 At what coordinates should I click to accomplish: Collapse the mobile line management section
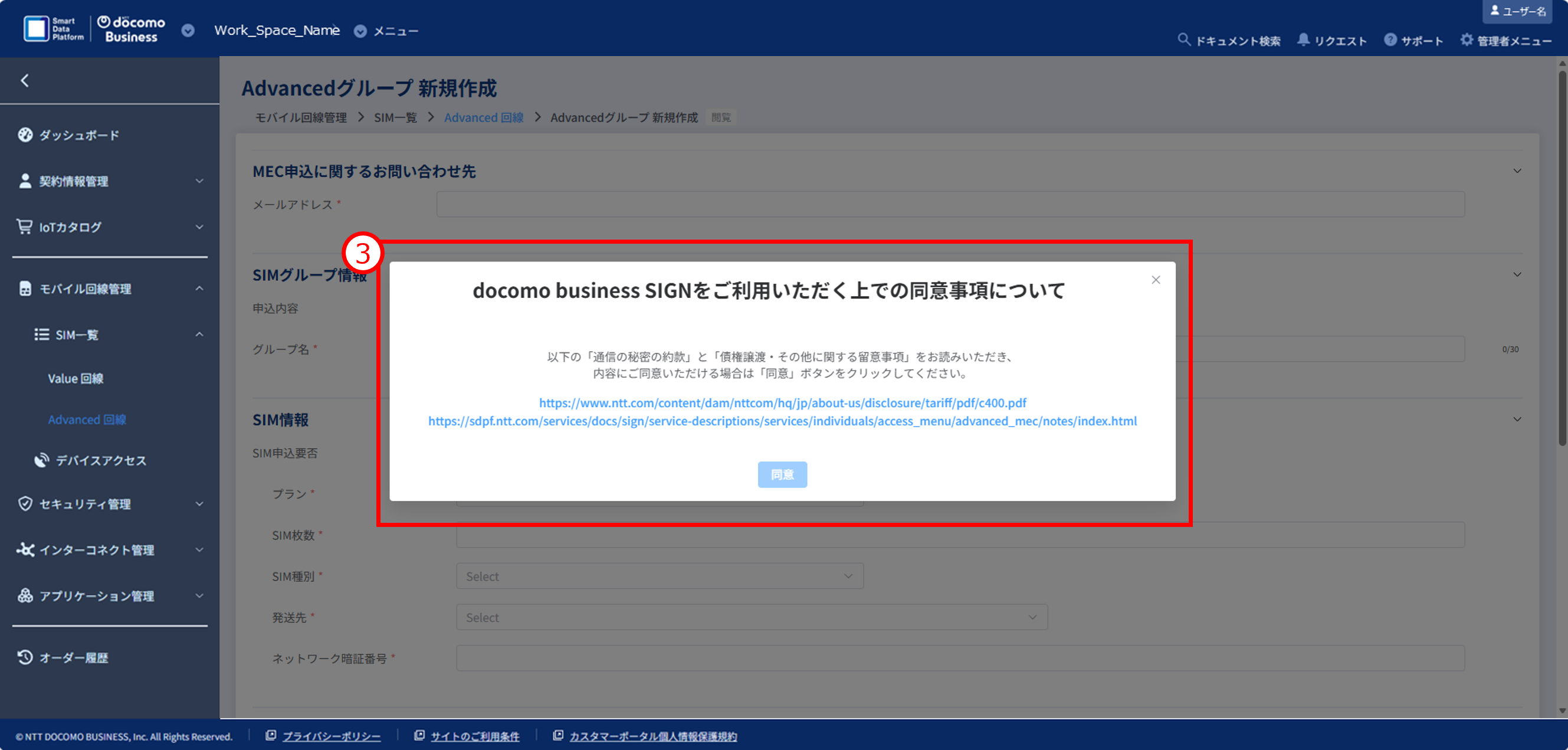coord(199,289)
